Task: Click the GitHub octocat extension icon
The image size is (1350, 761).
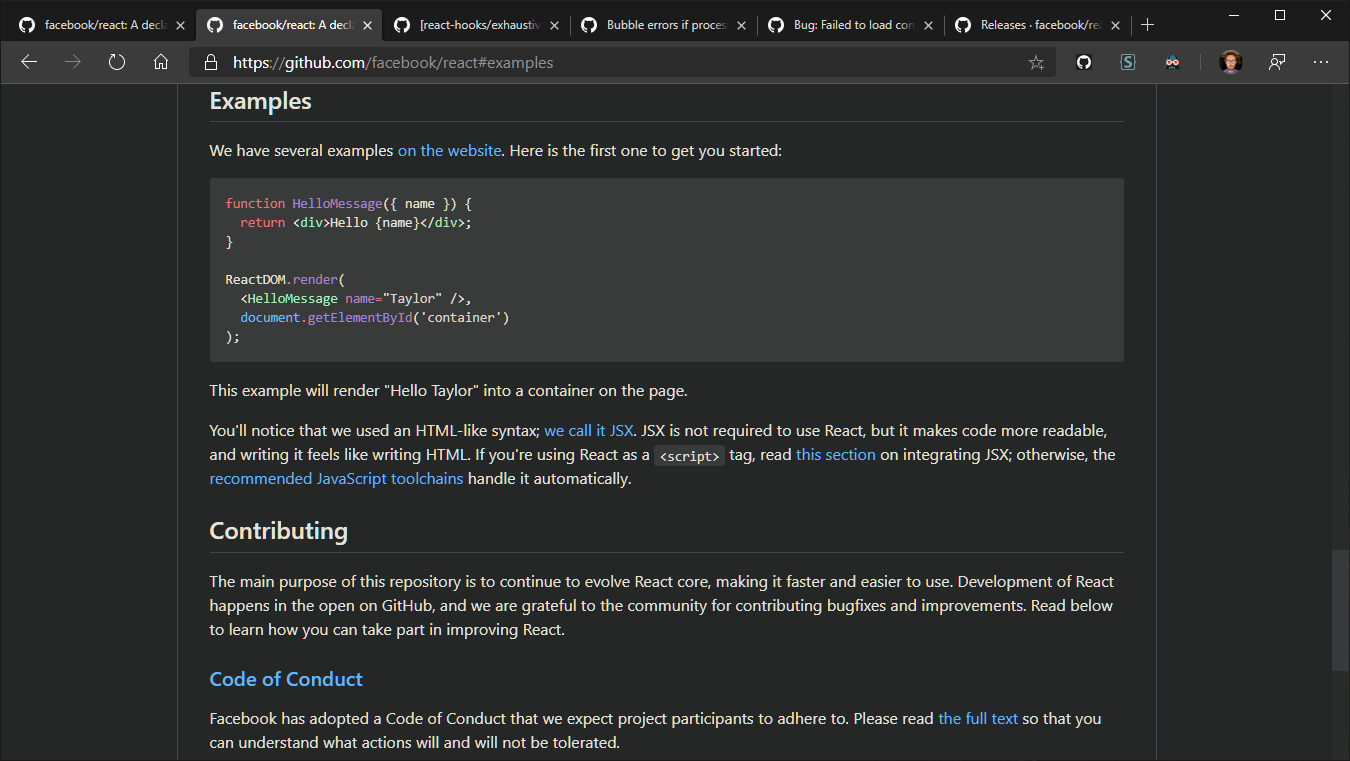Action: point(1083,61)
